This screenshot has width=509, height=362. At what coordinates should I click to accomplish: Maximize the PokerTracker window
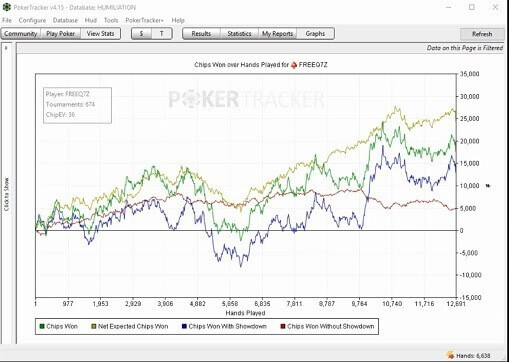coord(472,7)
